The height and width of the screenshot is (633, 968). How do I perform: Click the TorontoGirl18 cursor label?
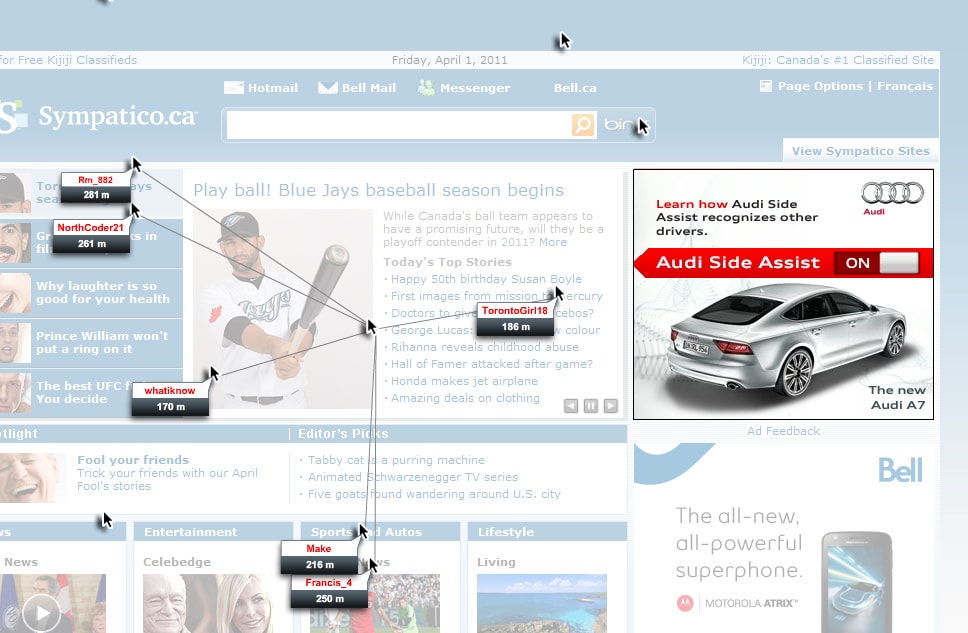[515, 319]
